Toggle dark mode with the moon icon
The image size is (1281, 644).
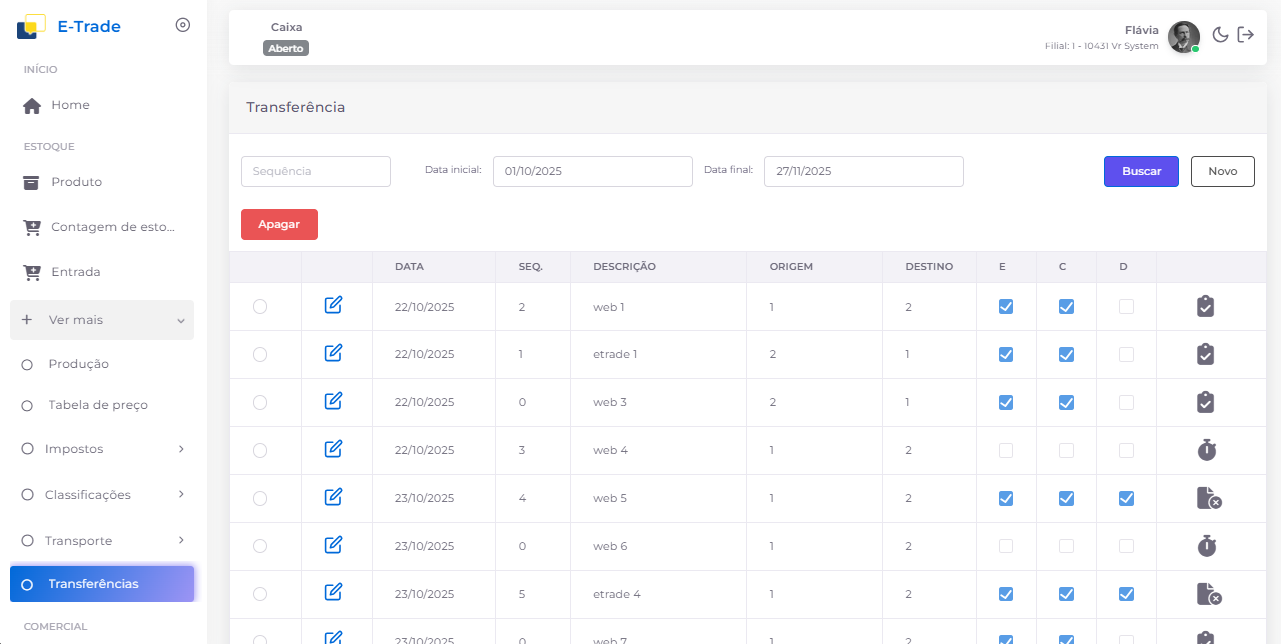pos(1220,35)
